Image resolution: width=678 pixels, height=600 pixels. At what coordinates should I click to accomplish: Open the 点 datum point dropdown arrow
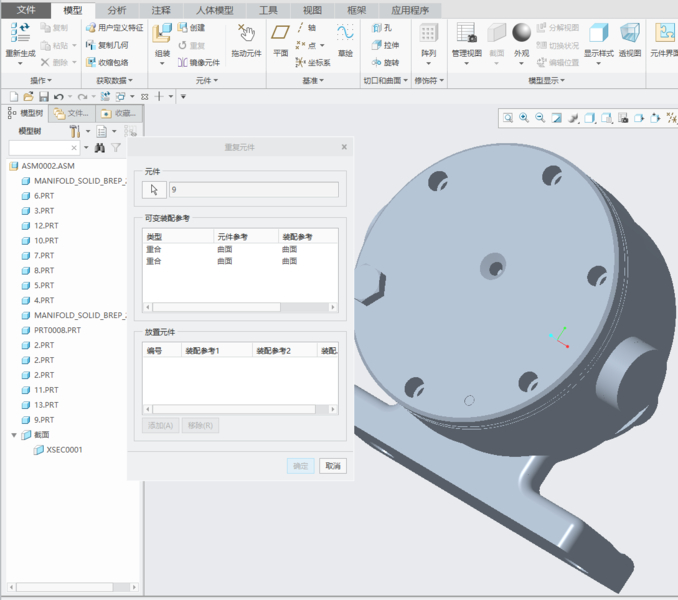click(x=322, y=45)
